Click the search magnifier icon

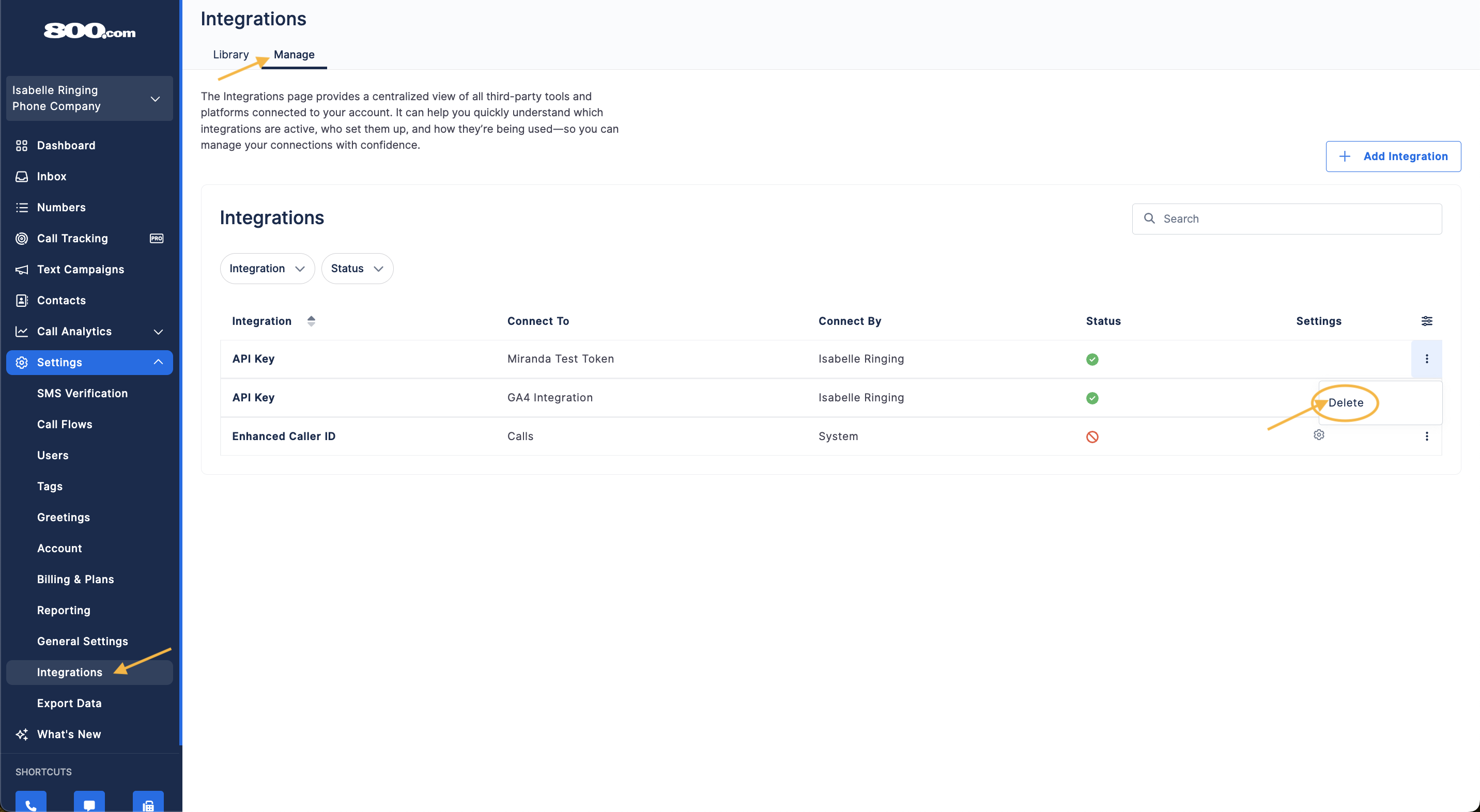[1149, 218]
